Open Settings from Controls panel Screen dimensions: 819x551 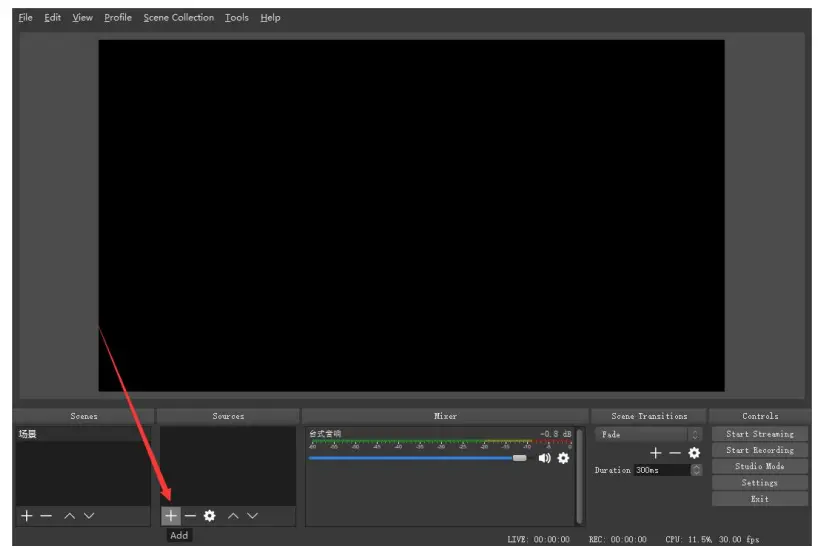pyautogui.click(x=759, y=483)
